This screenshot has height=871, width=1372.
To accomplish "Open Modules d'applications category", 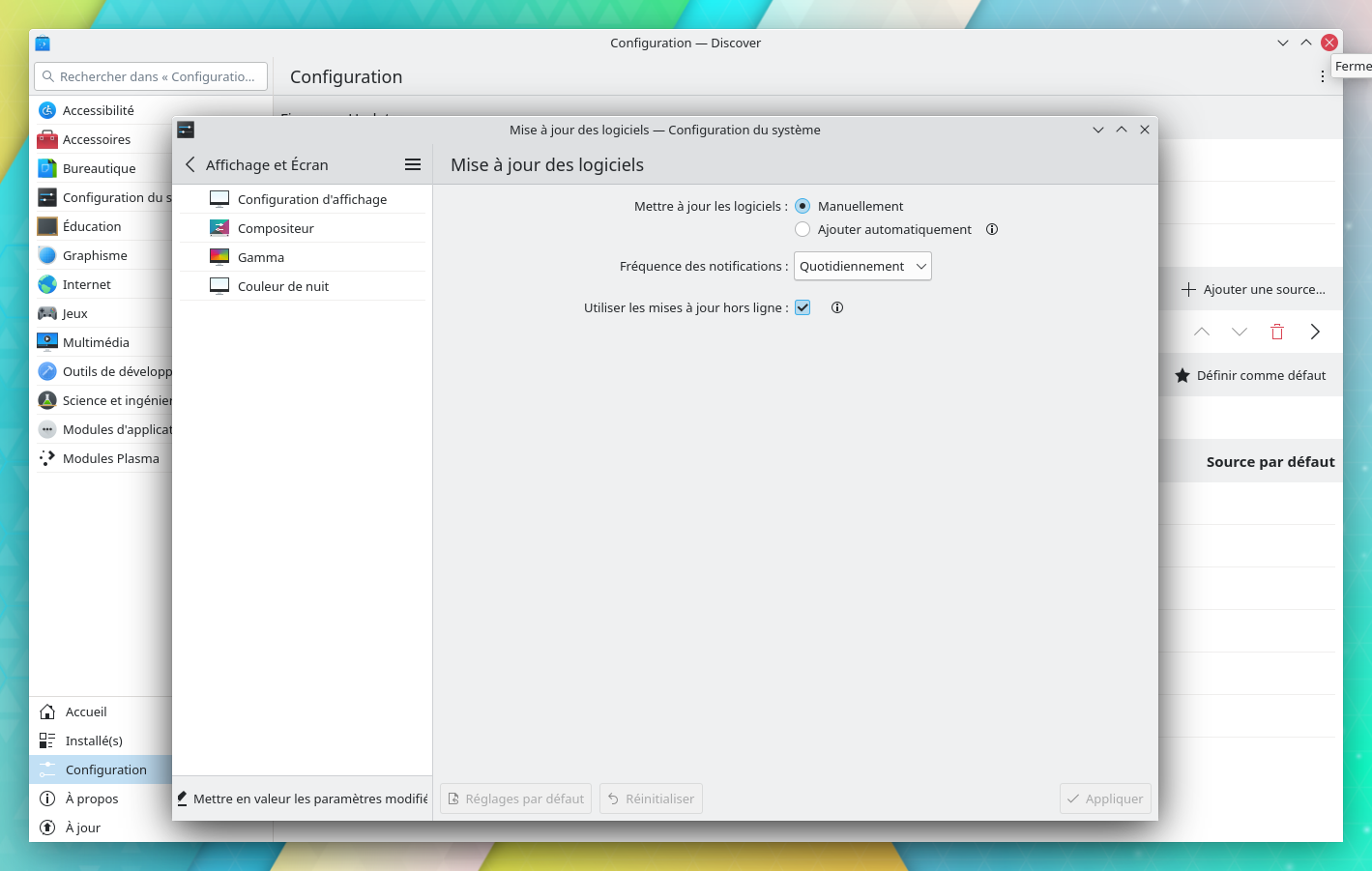I will pyautogui.click(x=102, y=429).
